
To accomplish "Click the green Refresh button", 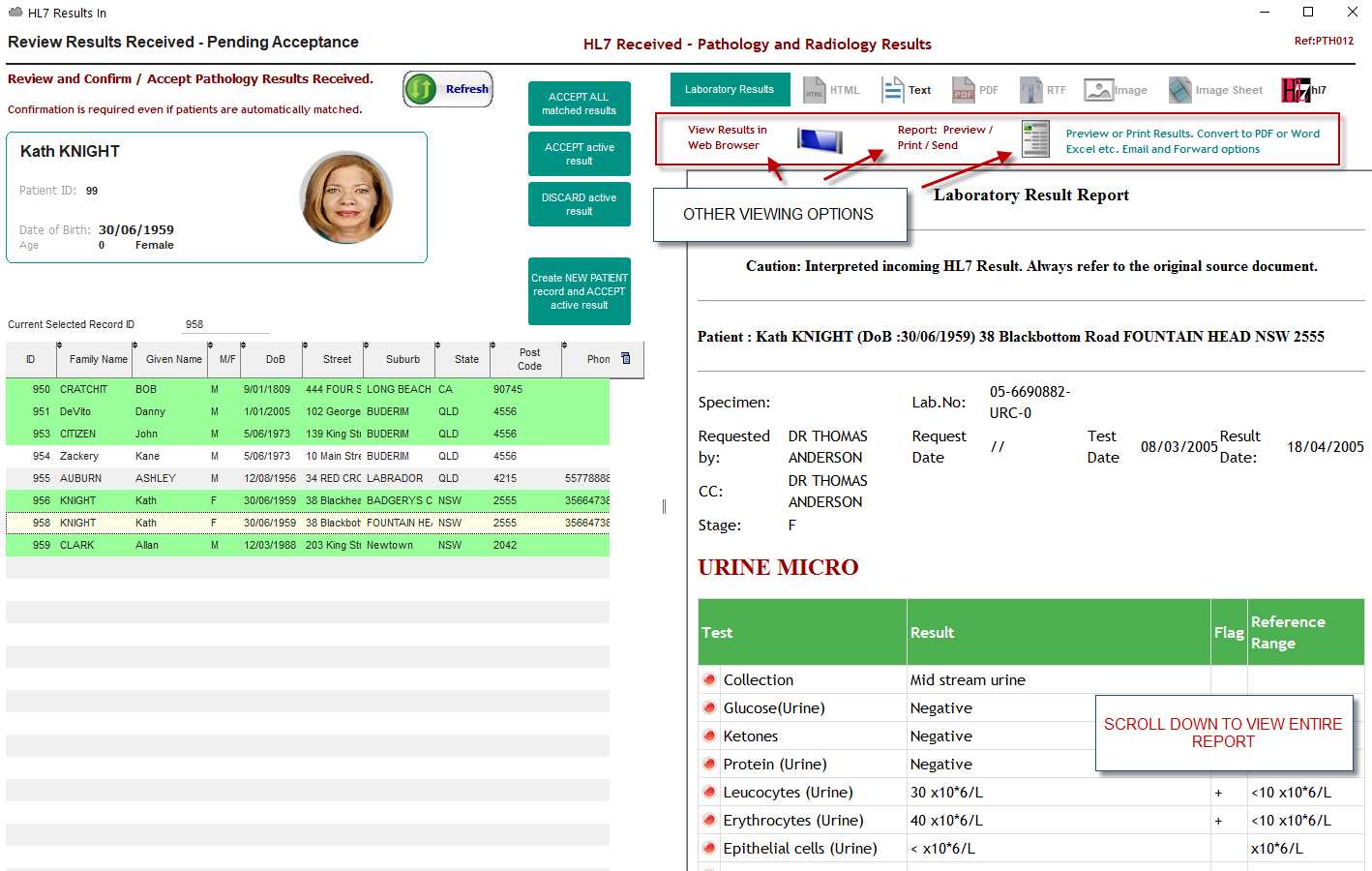I will (x=448, y=89).
